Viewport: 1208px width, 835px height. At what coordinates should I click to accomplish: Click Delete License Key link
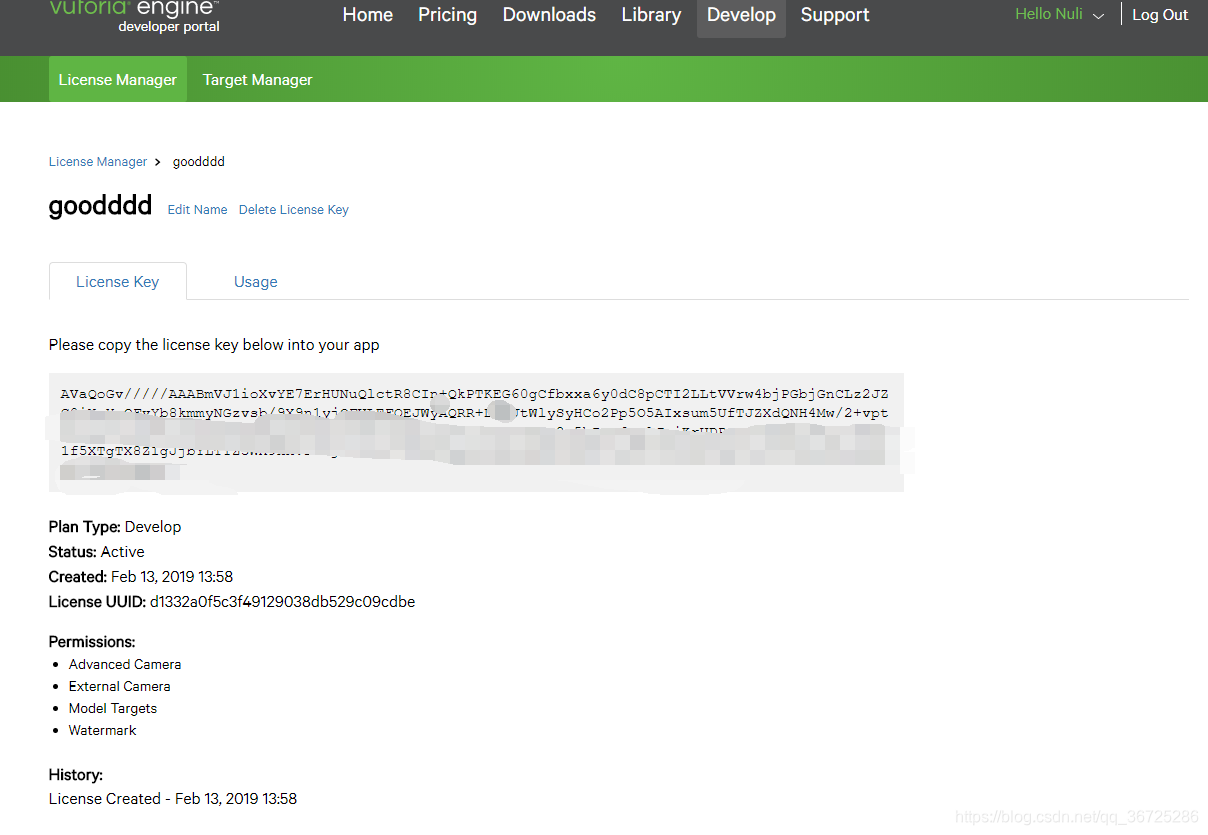point(294,210)
